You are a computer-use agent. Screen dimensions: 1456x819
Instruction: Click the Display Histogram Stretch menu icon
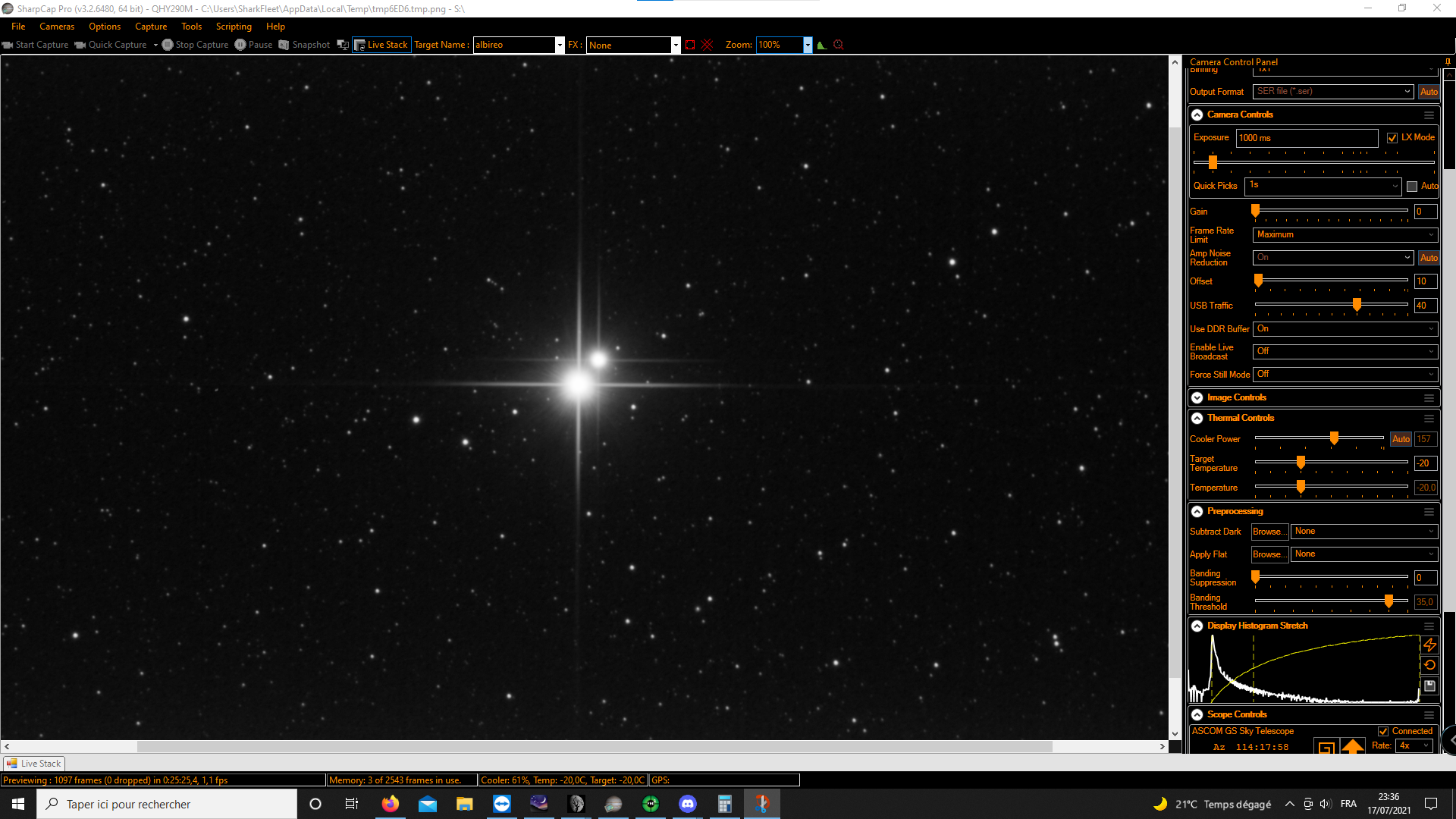[1429, 626]
